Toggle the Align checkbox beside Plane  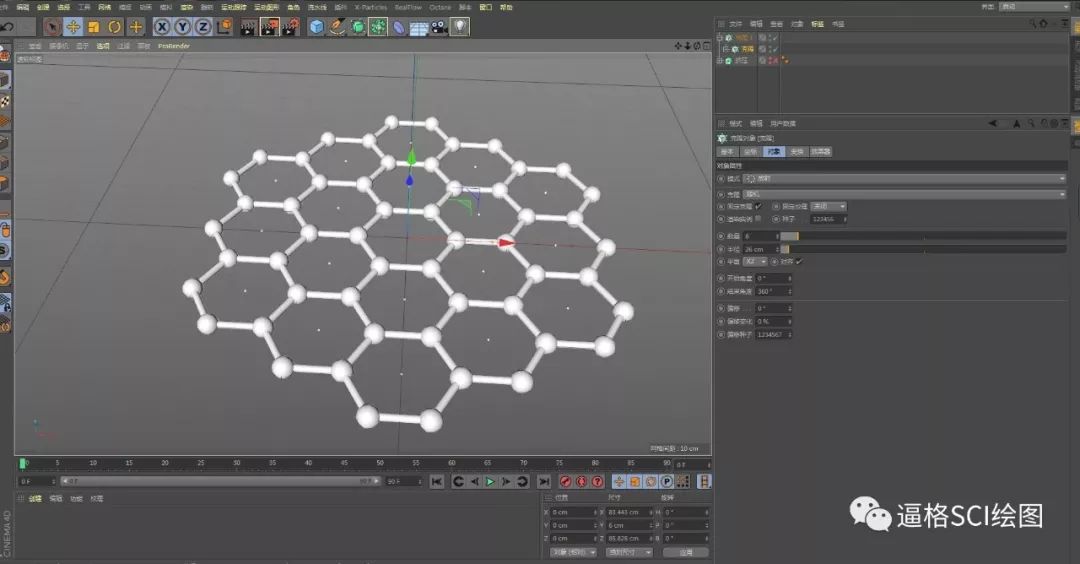(799, 262)
